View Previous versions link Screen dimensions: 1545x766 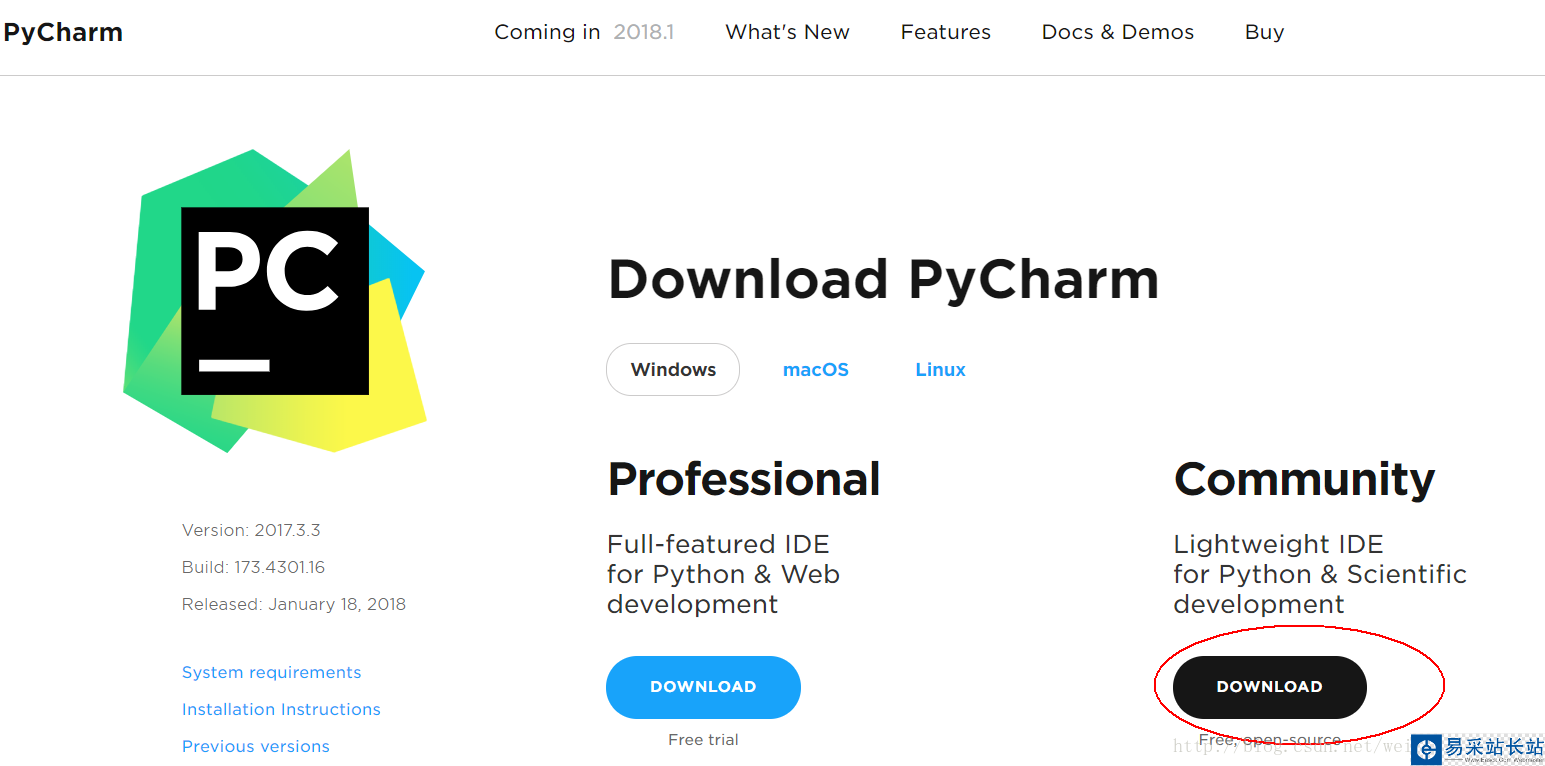(x=255, y=746)
